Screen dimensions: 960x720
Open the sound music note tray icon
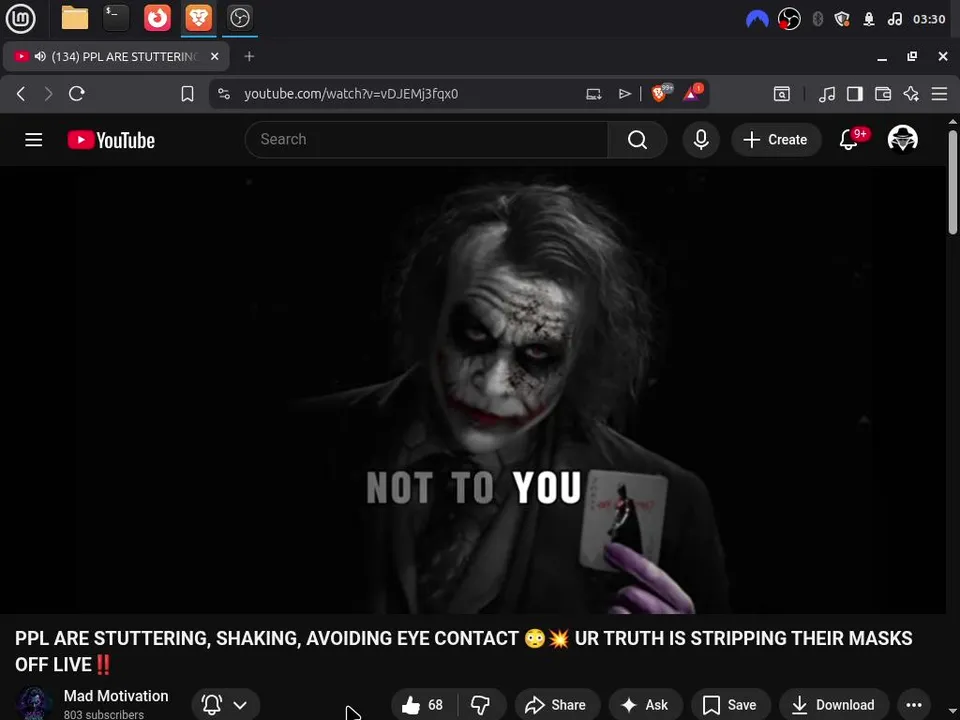[894, 20]
